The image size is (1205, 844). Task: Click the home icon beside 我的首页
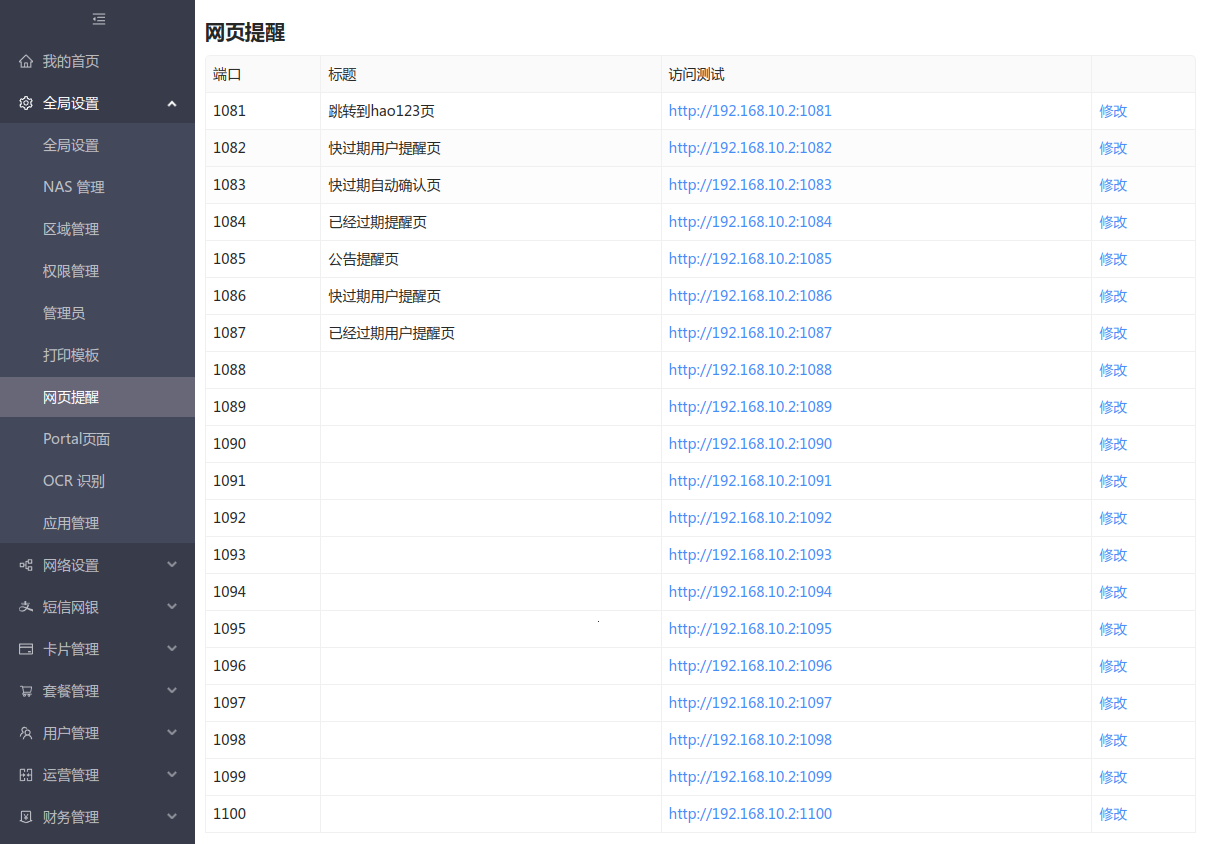(x=26, y=62)
